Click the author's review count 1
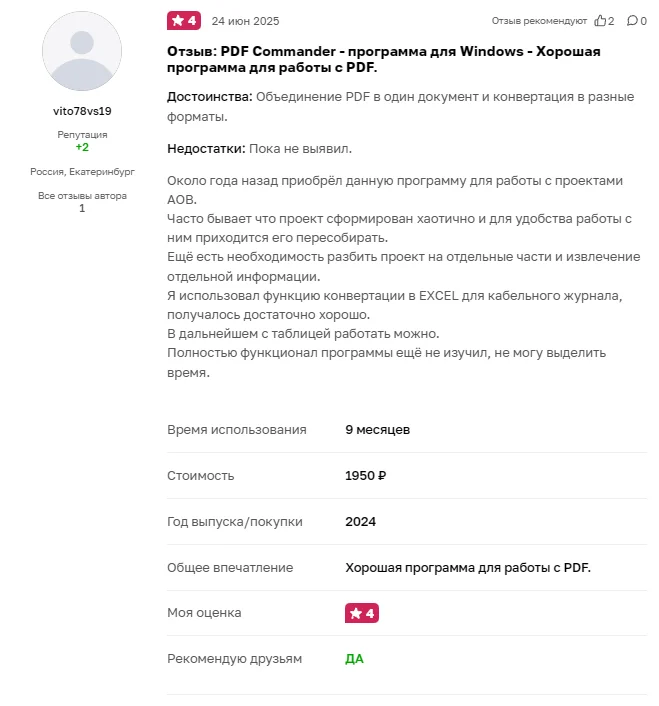The height and width of the screenshot is (706, 659). tap(82, 208)
